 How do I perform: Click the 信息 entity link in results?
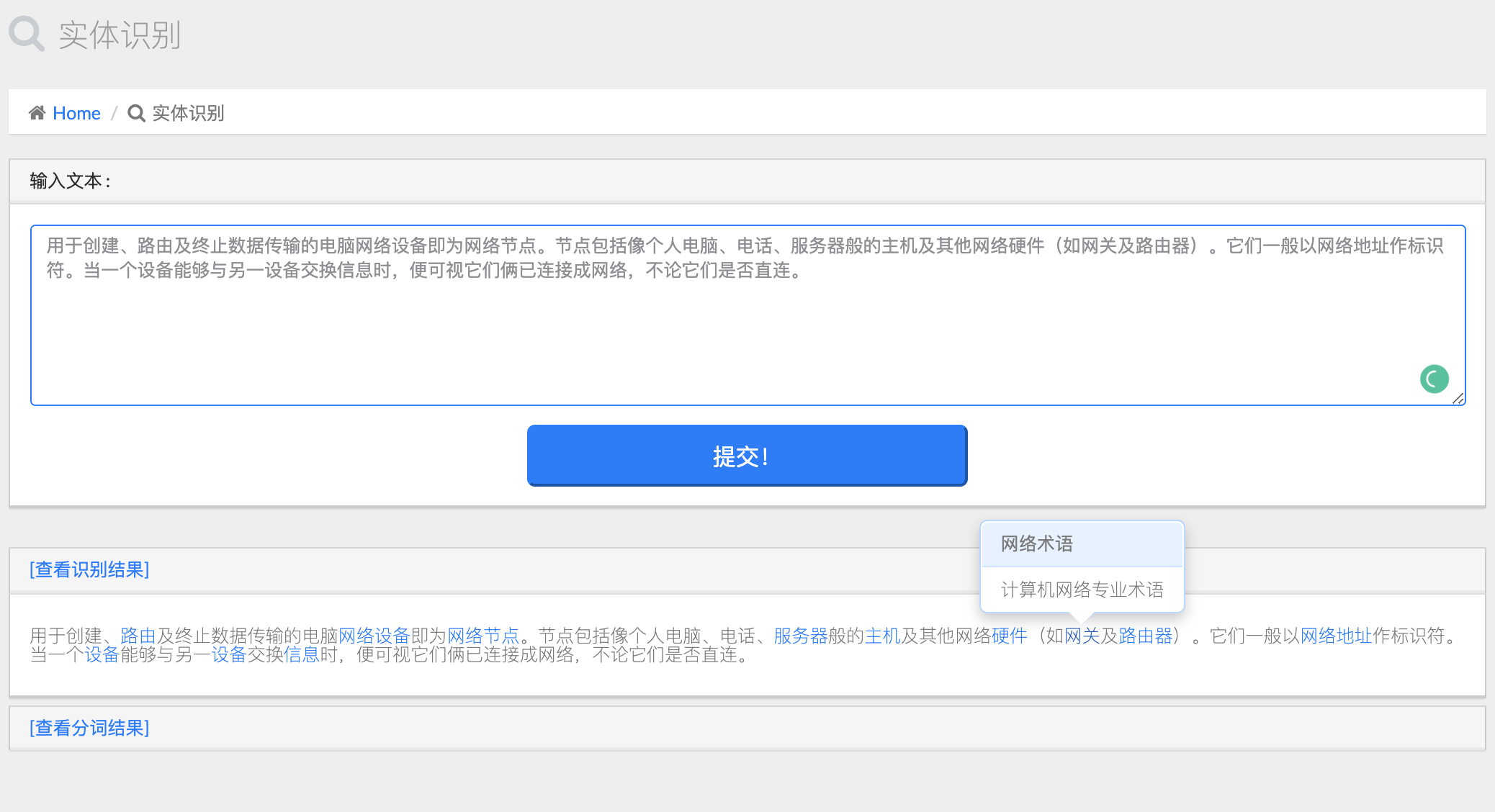click(x=301, y=654)
